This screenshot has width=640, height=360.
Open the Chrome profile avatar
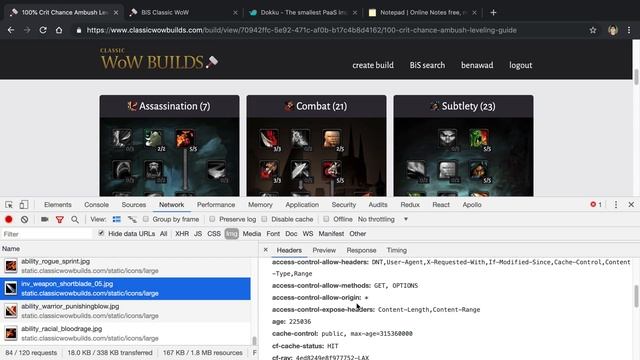point(613,30)
